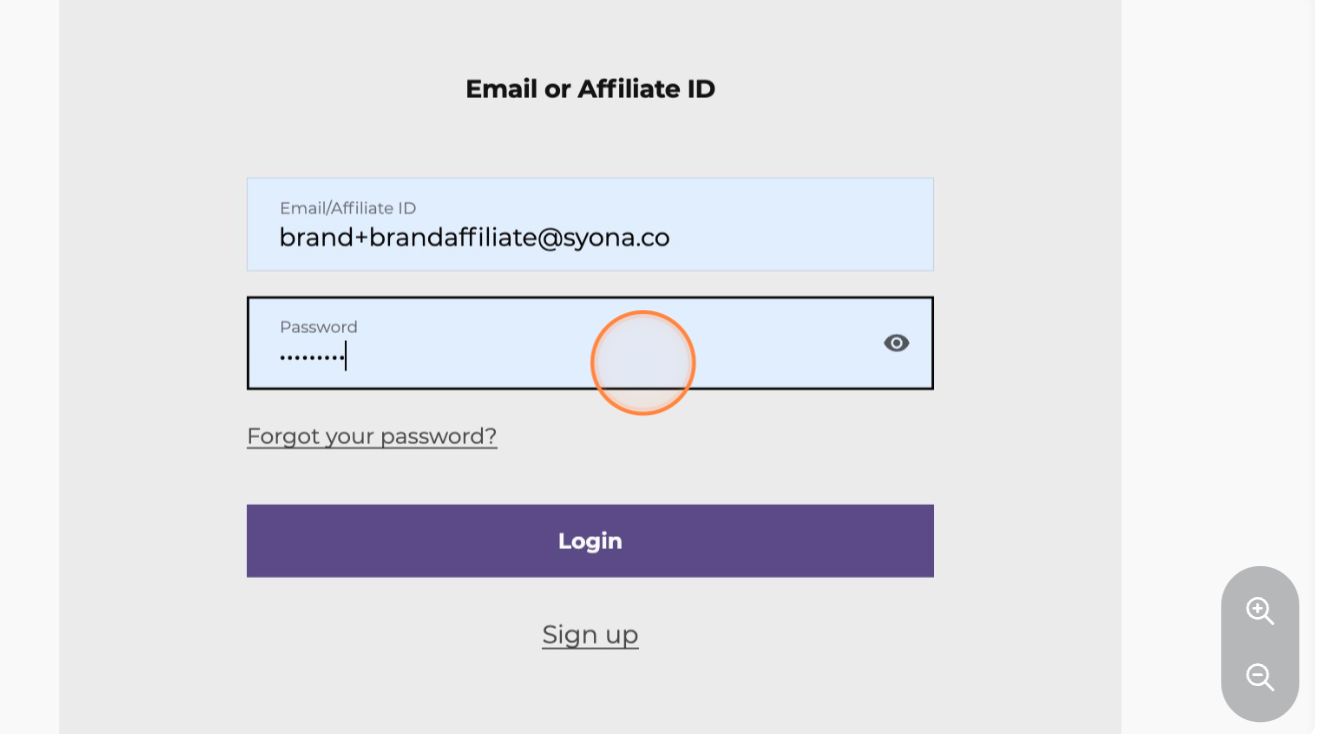Image resolution: width=1323 pixels, height=734 pixels.
Task: Click the word "Login" on the purple button
Action: click(x=590, y=541)
